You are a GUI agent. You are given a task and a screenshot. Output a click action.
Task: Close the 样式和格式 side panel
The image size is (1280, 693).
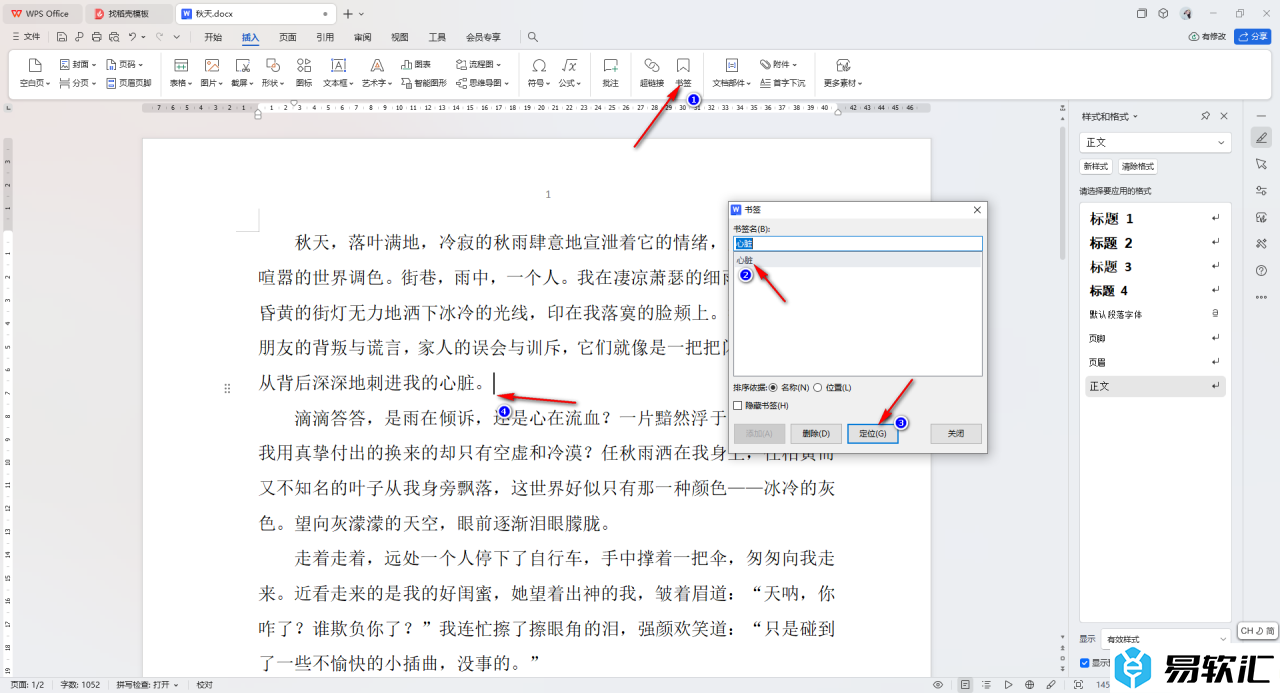point(1223,116)
